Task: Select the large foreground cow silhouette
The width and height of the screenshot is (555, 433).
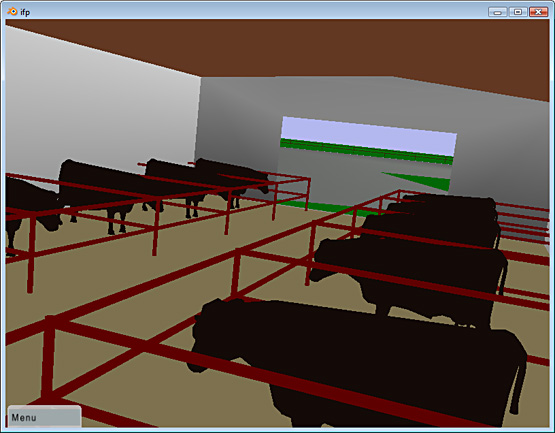Action: point(357,361)
